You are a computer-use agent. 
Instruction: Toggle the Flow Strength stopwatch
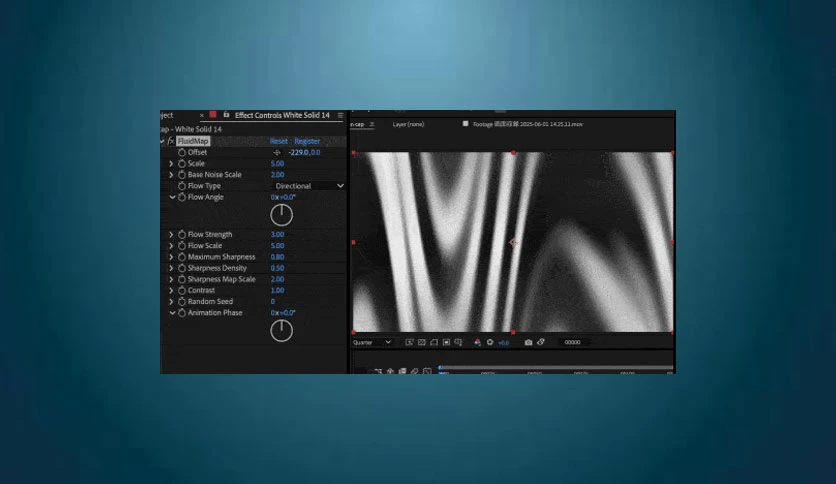182,235
